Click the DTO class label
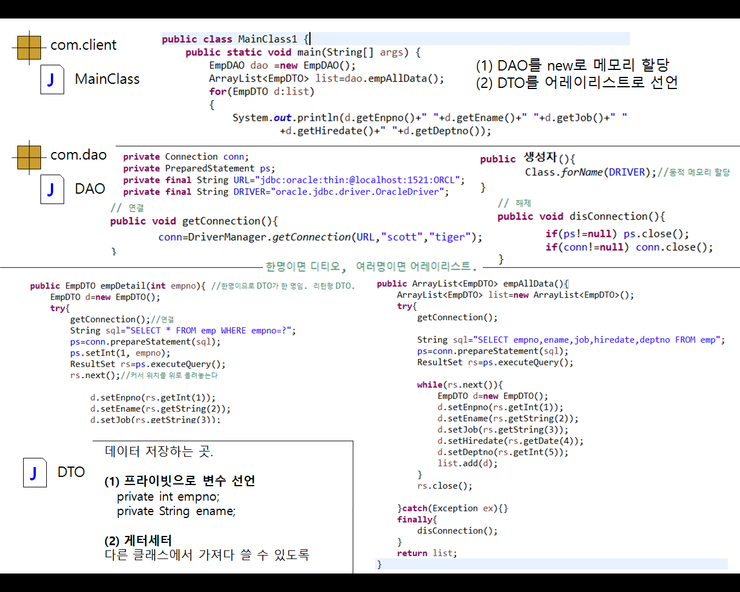 click(x=71, y=472)
